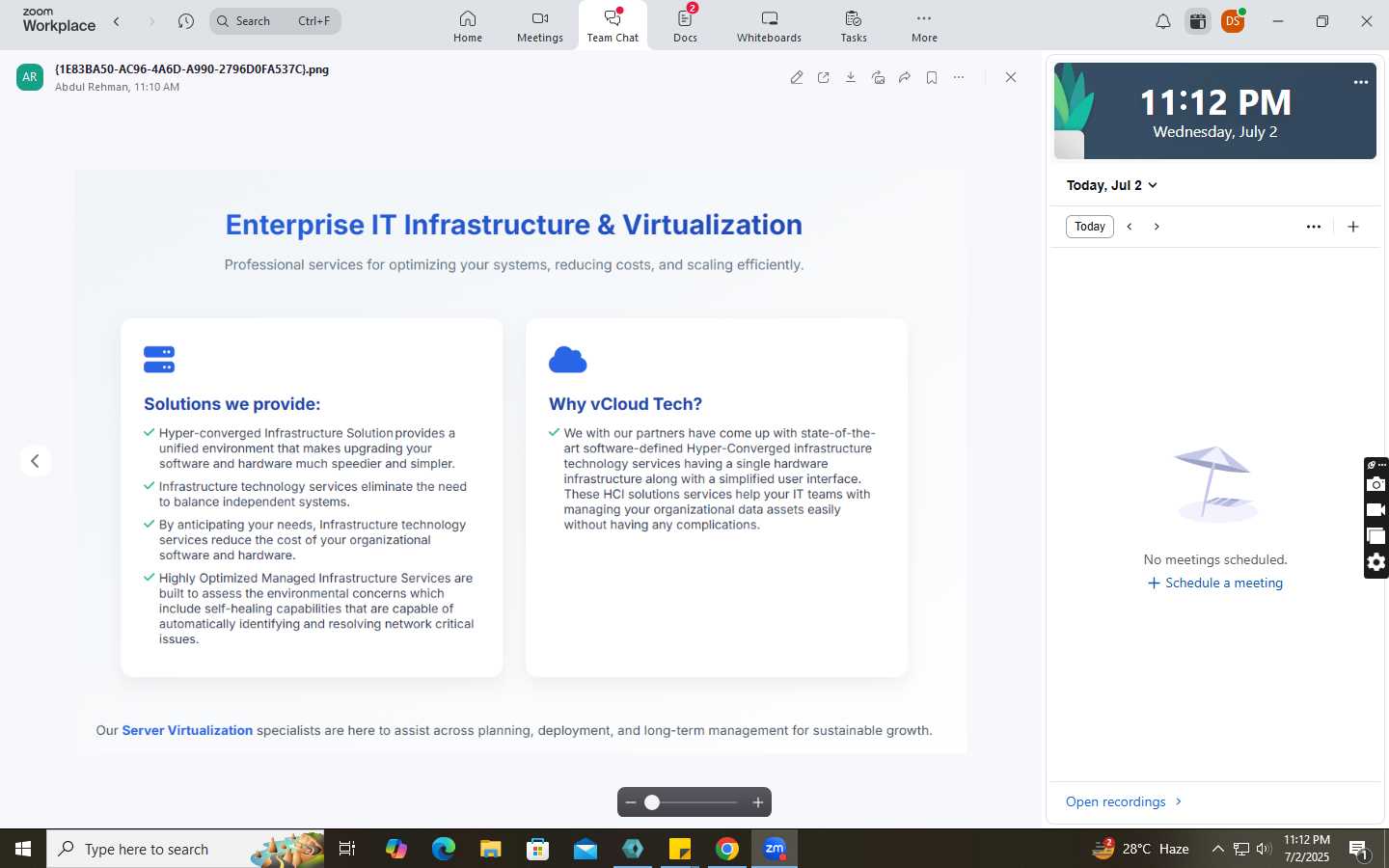Viewport: 1389px width, 868px height.
Task: Click the pencil edit icon for the image
Action: click(797, 77)
